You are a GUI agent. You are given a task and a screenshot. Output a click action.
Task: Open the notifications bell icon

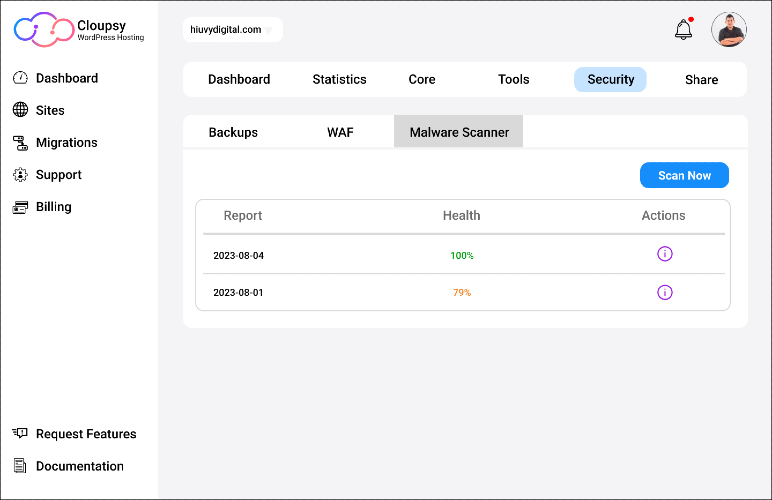pyautogui.click(x=683, y=29)
